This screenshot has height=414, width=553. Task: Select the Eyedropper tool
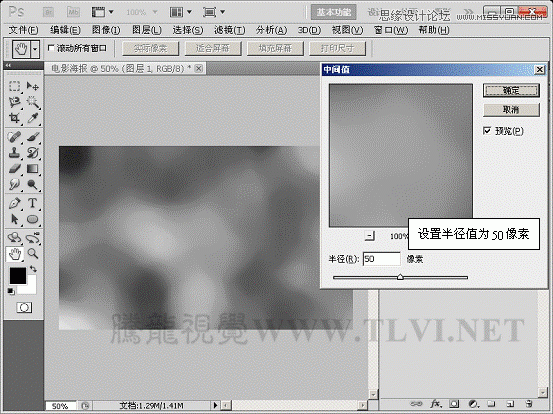(x=32, y=118)
